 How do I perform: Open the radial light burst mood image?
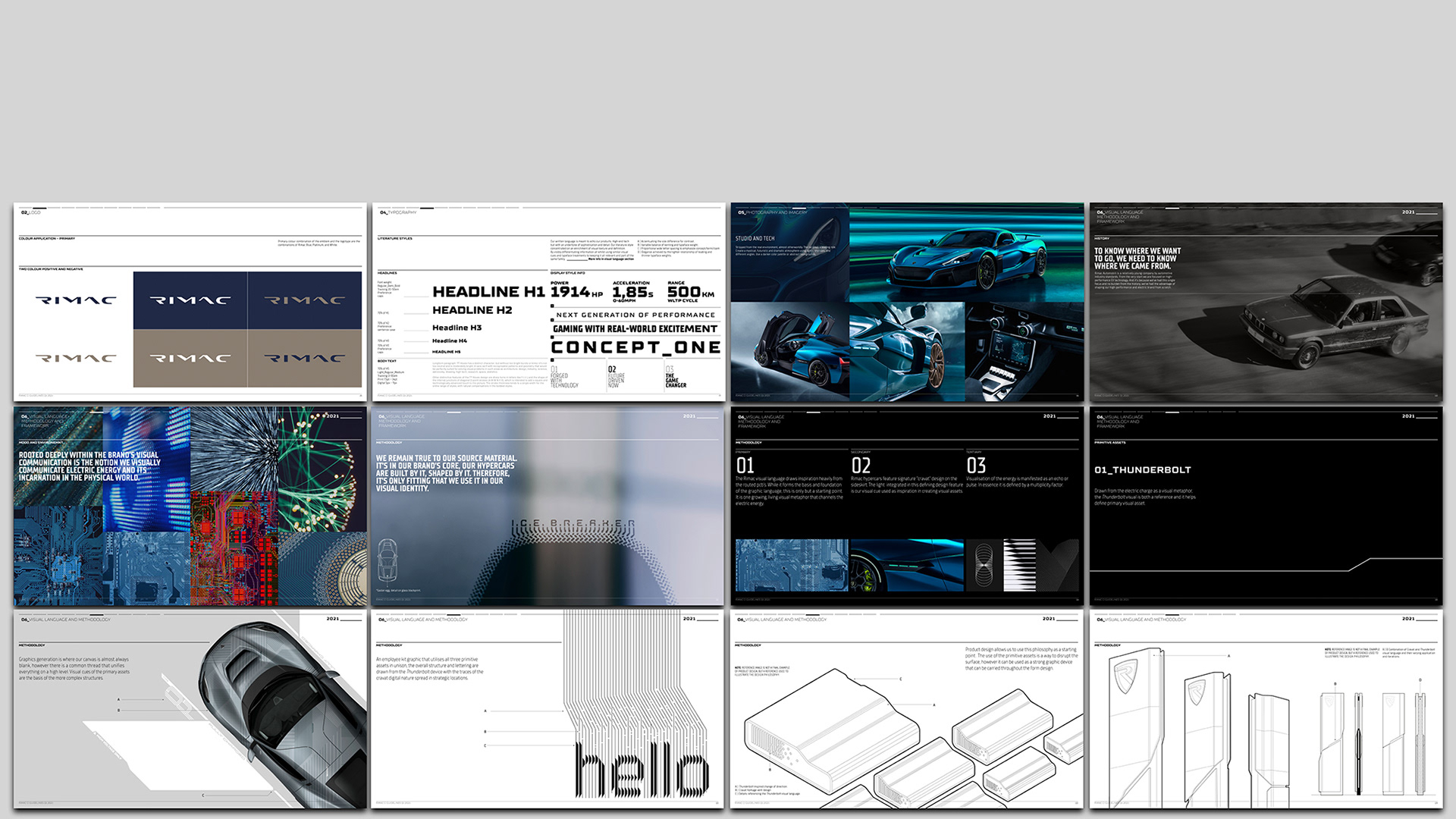[234, 449]
